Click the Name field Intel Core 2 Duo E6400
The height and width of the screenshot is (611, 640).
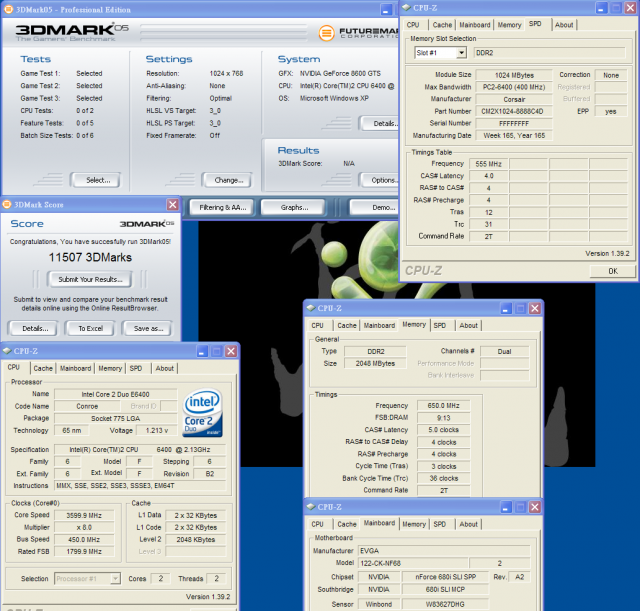(116, 394)
